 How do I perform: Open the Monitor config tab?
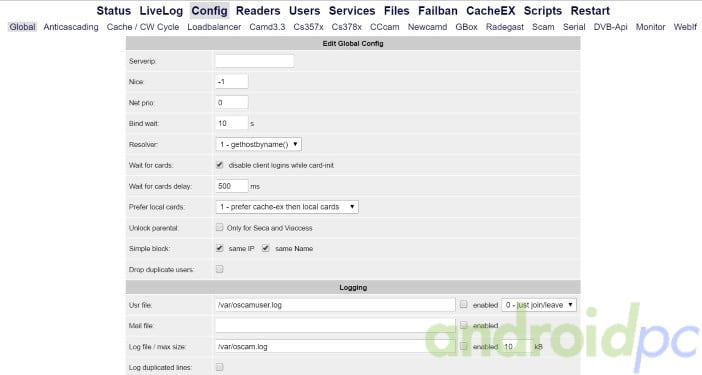click(651, 27)
